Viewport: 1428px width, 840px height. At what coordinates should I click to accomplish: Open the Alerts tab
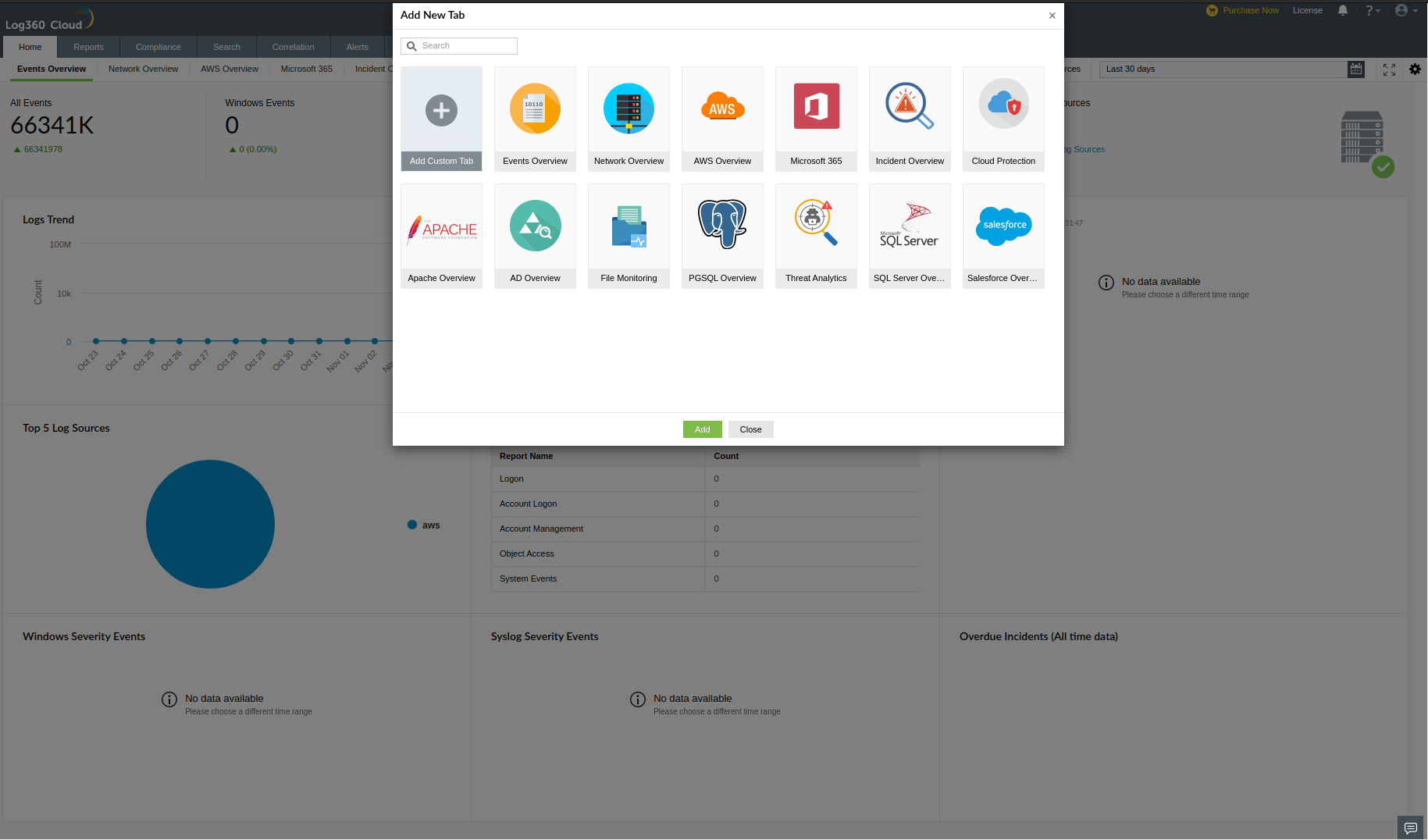357,47
